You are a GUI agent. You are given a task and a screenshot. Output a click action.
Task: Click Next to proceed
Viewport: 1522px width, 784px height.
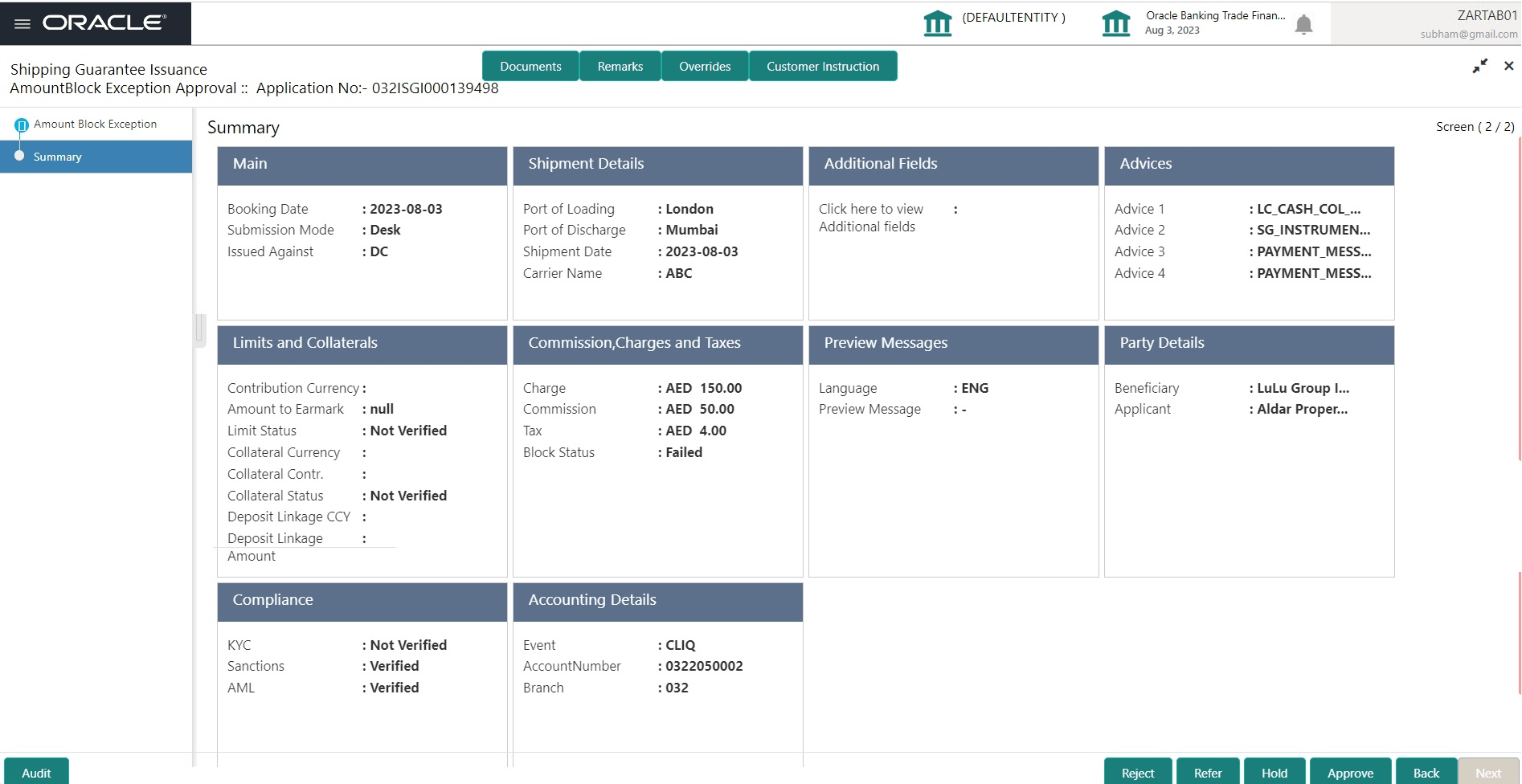[x=1488, y=772]
